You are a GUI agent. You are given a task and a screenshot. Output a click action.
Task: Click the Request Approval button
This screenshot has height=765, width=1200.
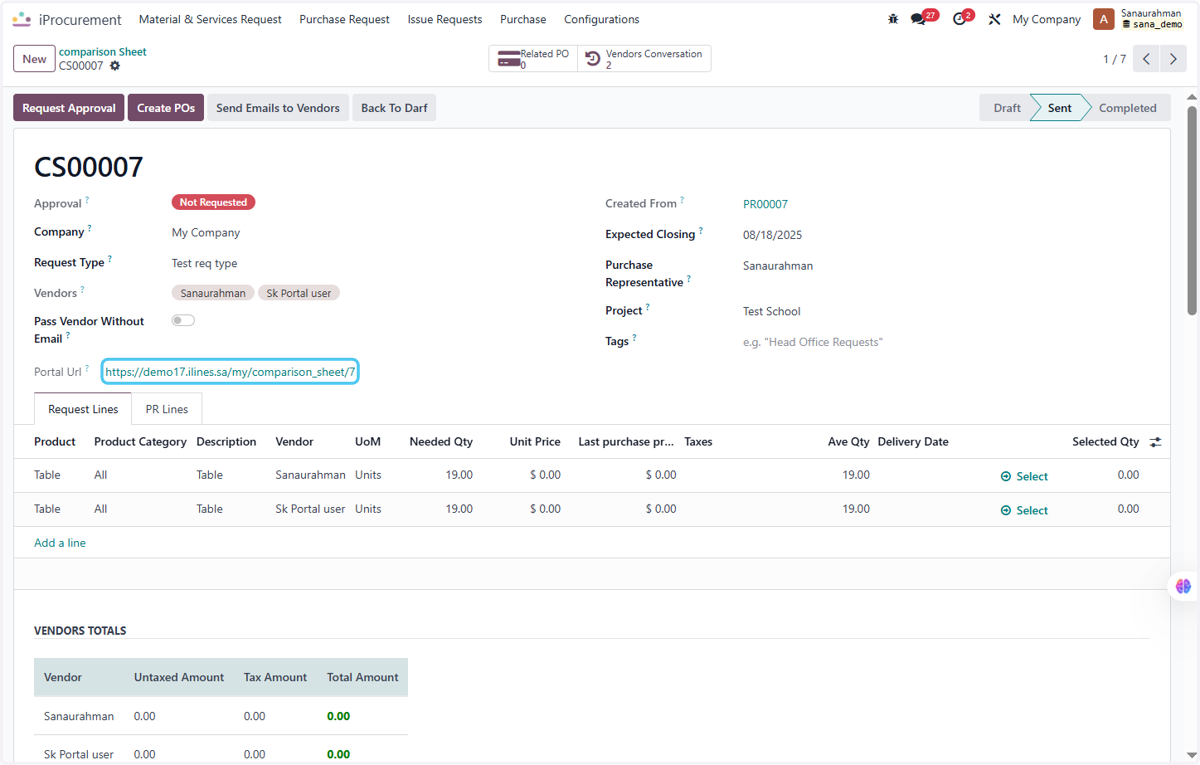click(x=69, y=108)
